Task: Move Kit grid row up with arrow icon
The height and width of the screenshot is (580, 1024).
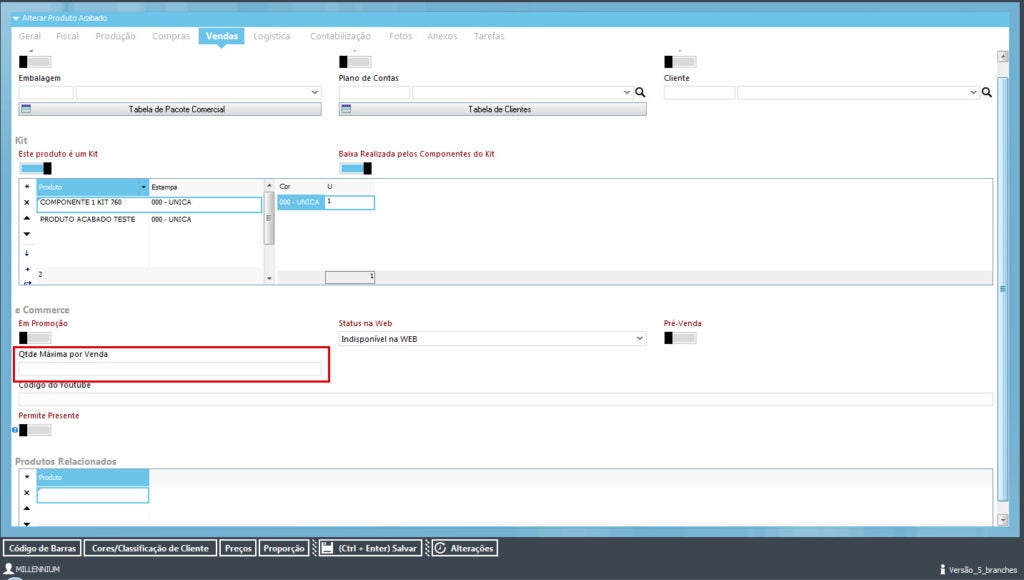Action: pyautogui.click(x=26, y=219)
